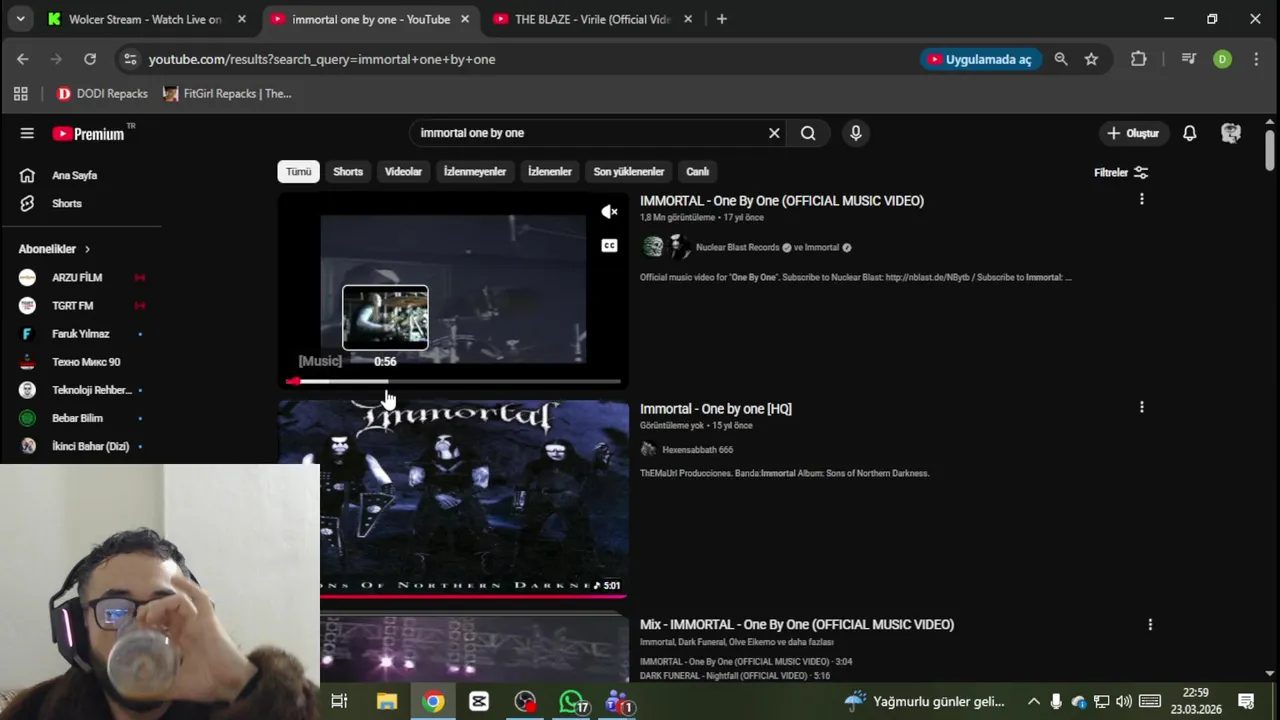
Task: Open the Hexensabbath 666 channel link
Action: coord(697,450)
